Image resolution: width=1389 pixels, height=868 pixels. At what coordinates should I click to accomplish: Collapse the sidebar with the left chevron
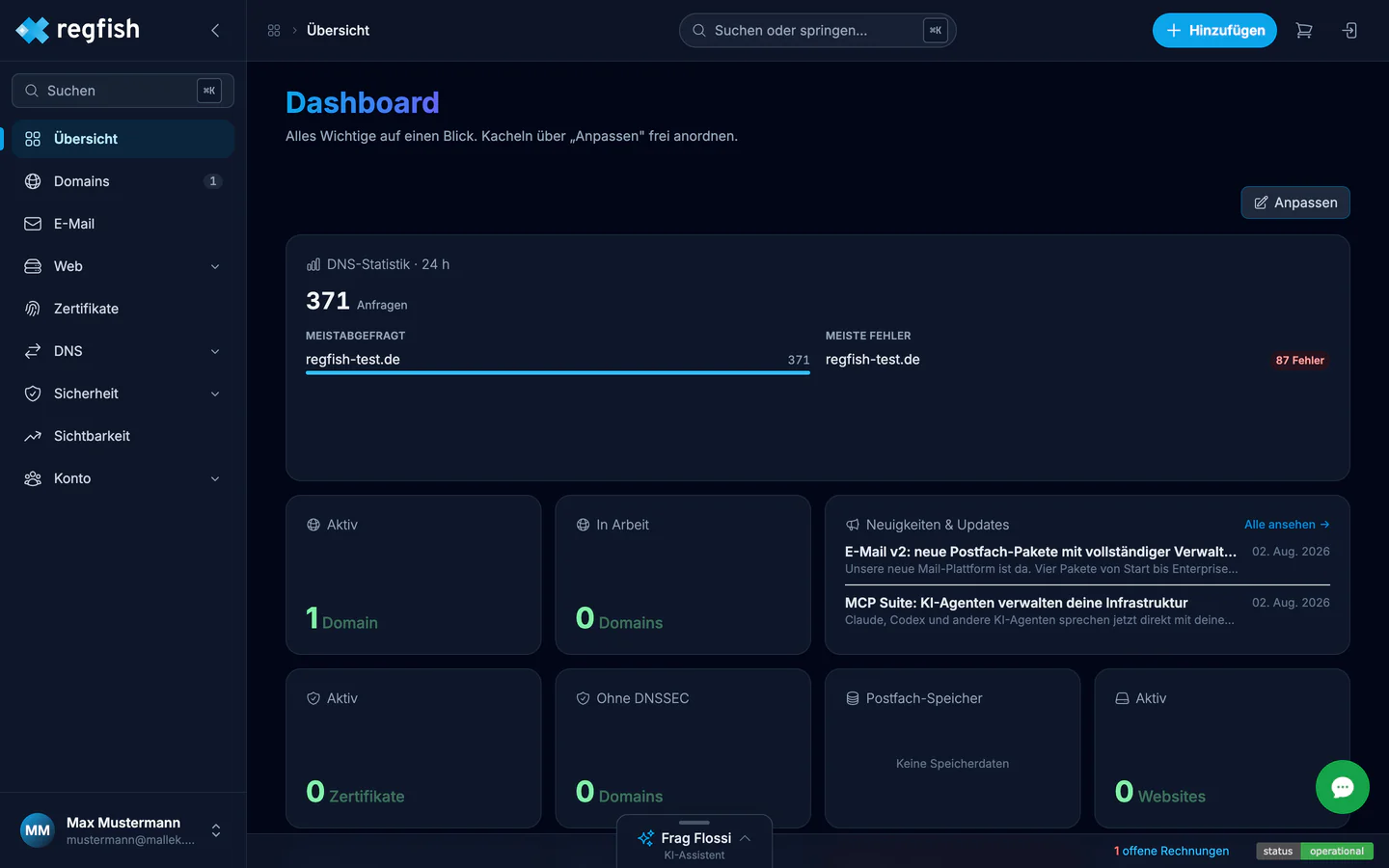pyautogui.click(x=215, y=31)
